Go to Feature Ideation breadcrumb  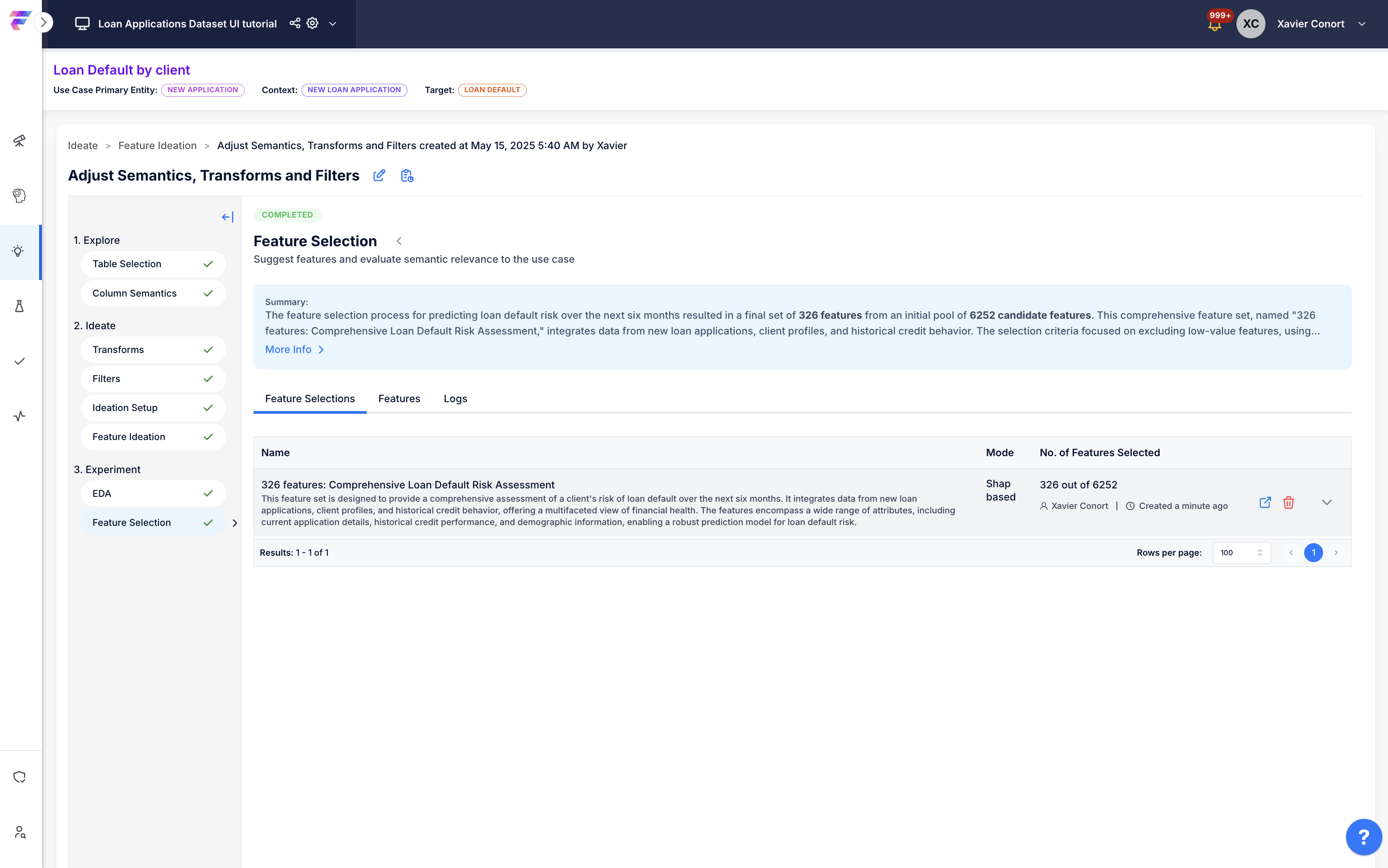[157, 146]
